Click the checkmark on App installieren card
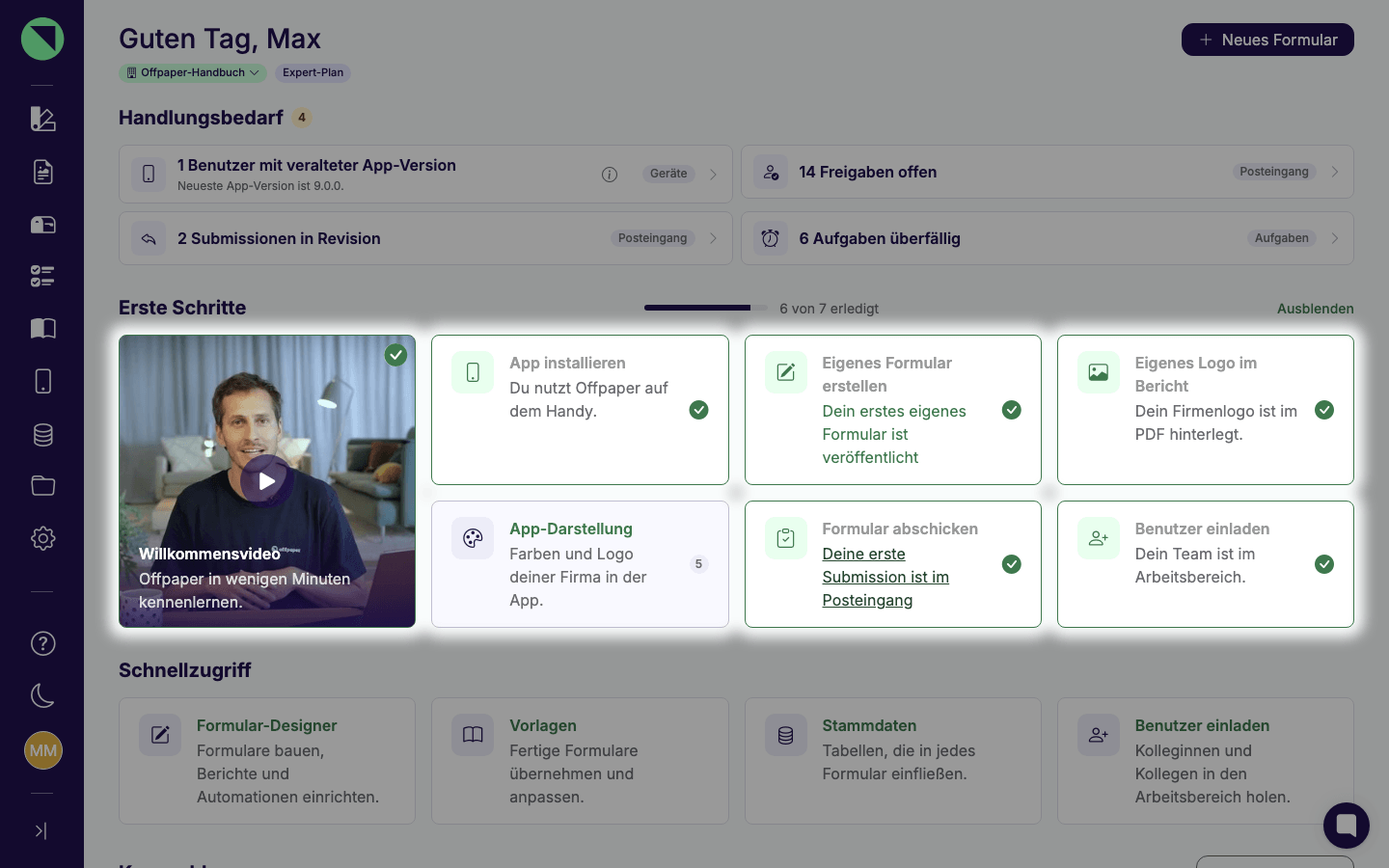The width and height of the screenshot is (1389, 868). pyautogui.click(x=699, y=410)
